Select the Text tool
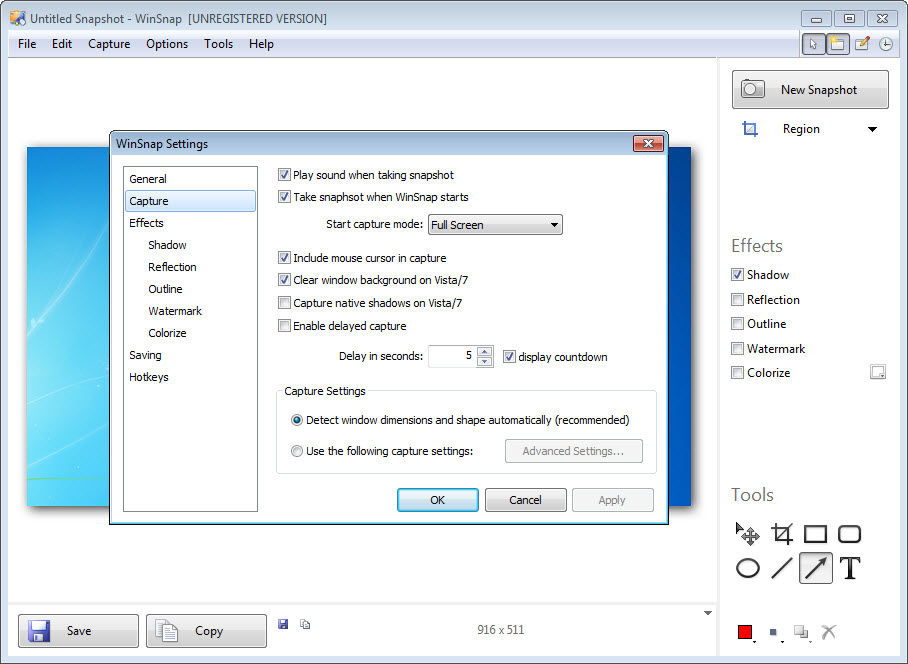The image size is (908, 664). pyautogui.click(x=850, y=568)
